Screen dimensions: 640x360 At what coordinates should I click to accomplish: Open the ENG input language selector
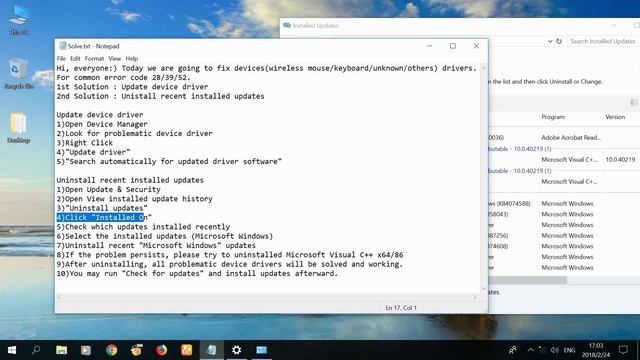click(569, 350)
